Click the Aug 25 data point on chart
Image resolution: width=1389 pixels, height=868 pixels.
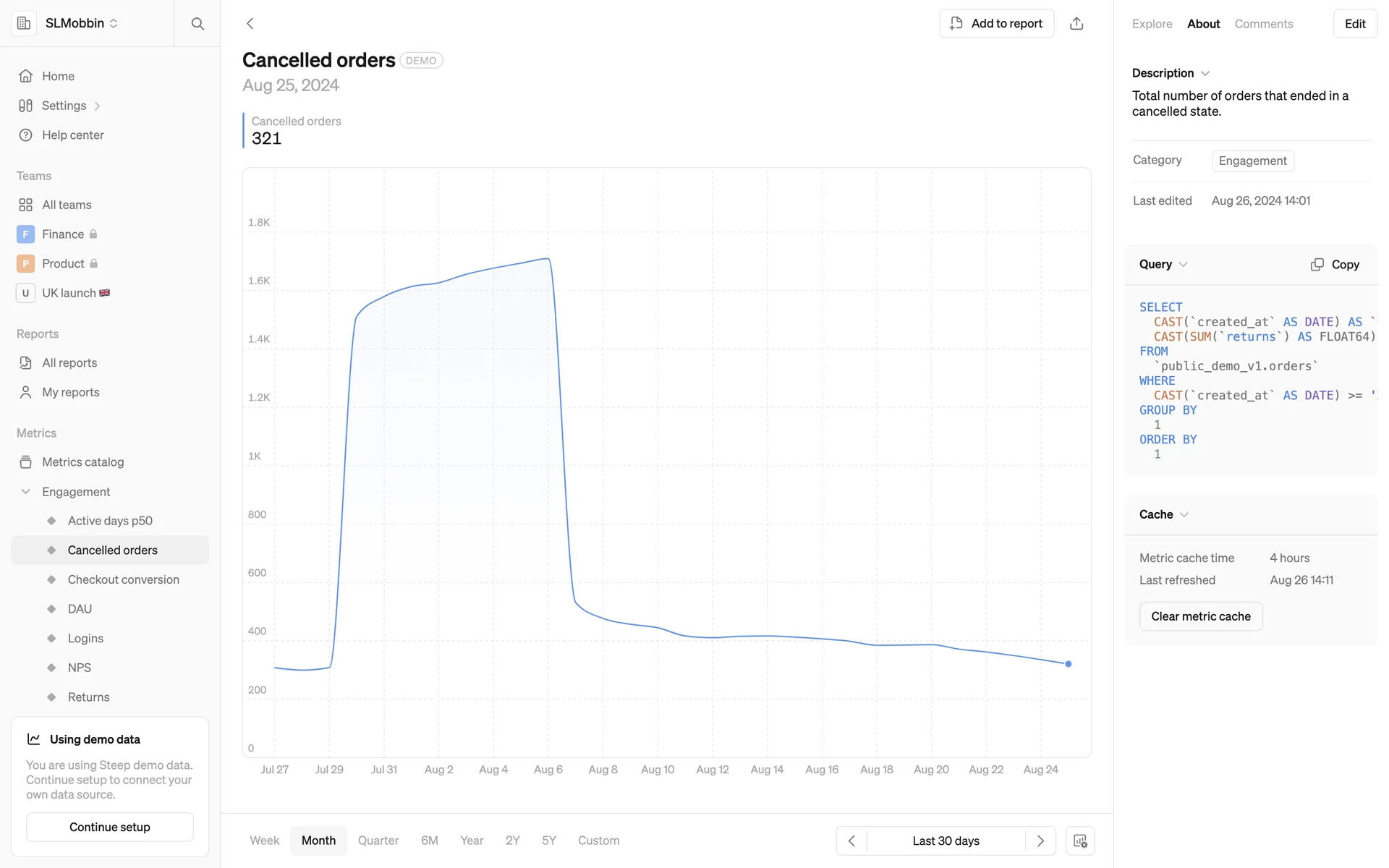1069,664
